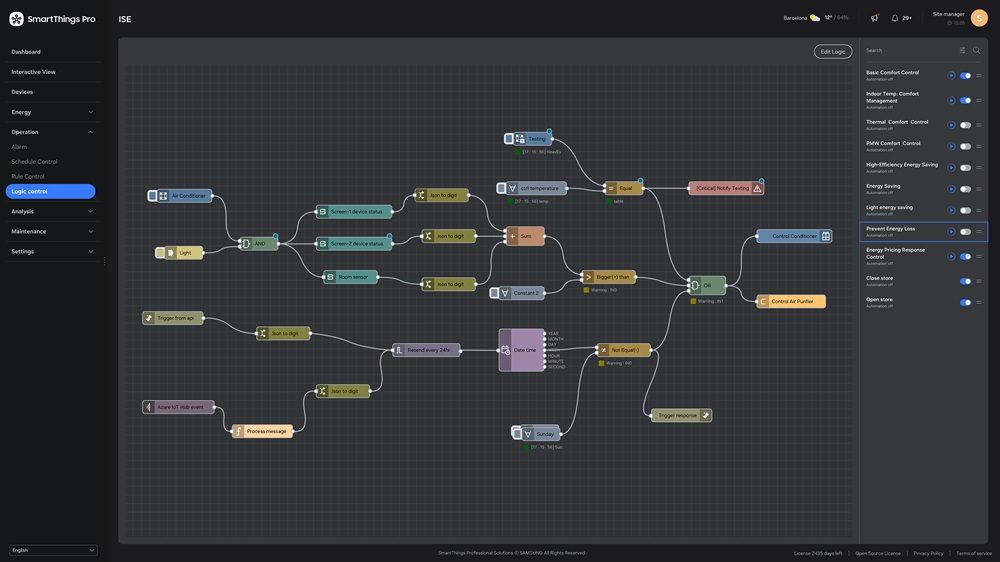The image size is (1000, 562).
Task: Run the Basic Comfort Control automation
Action: click(951, 75)
